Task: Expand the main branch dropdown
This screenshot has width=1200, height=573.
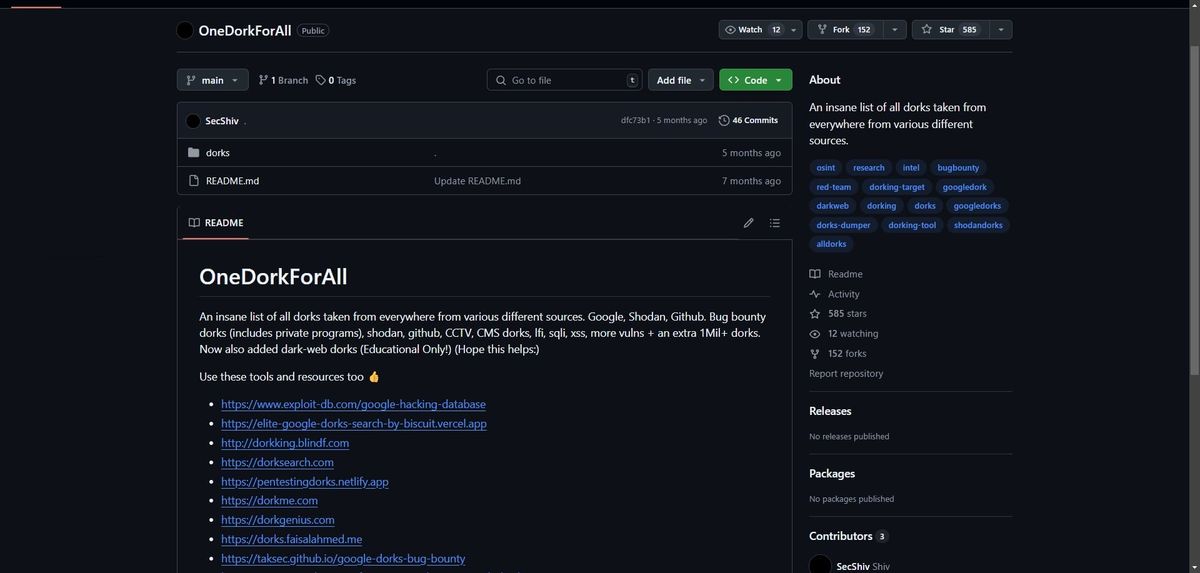Action: (213, 80)
